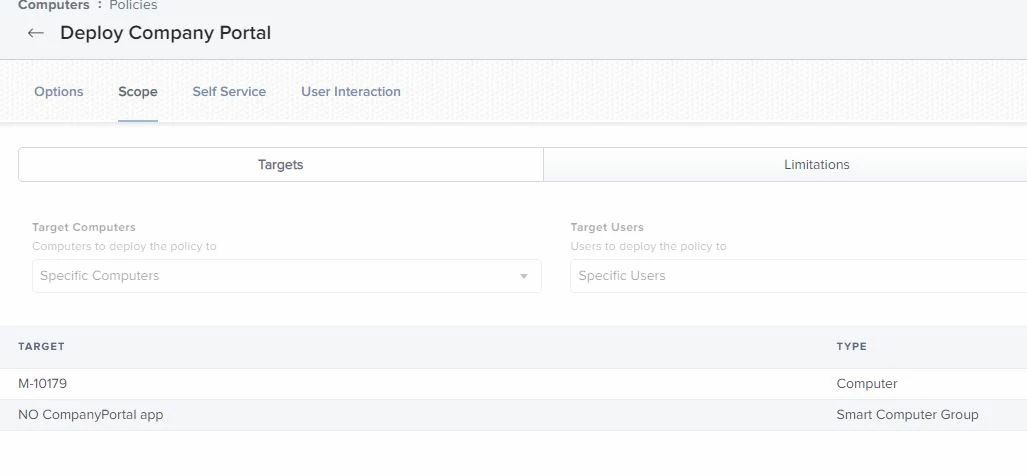Click the Target Users label
This screenshot has height=476, width=1027.
click(607, 227)
